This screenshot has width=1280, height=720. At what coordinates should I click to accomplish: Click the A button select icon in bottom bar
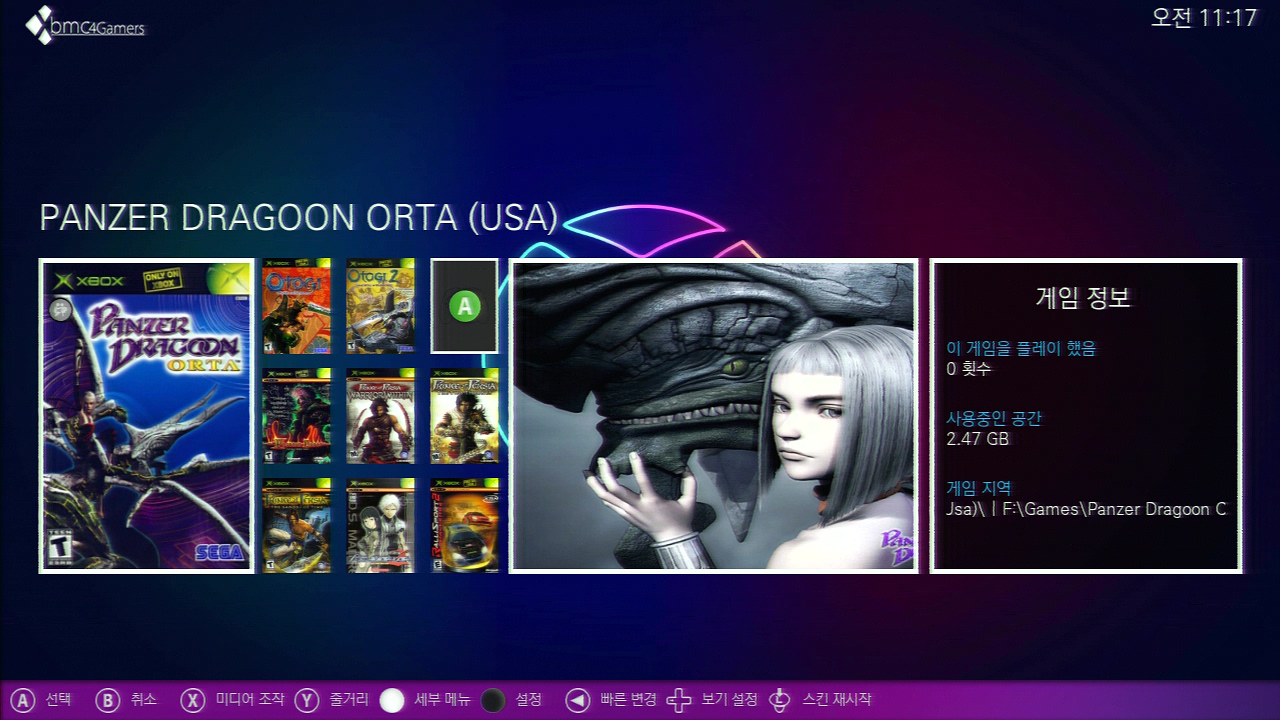pos(23,700)
